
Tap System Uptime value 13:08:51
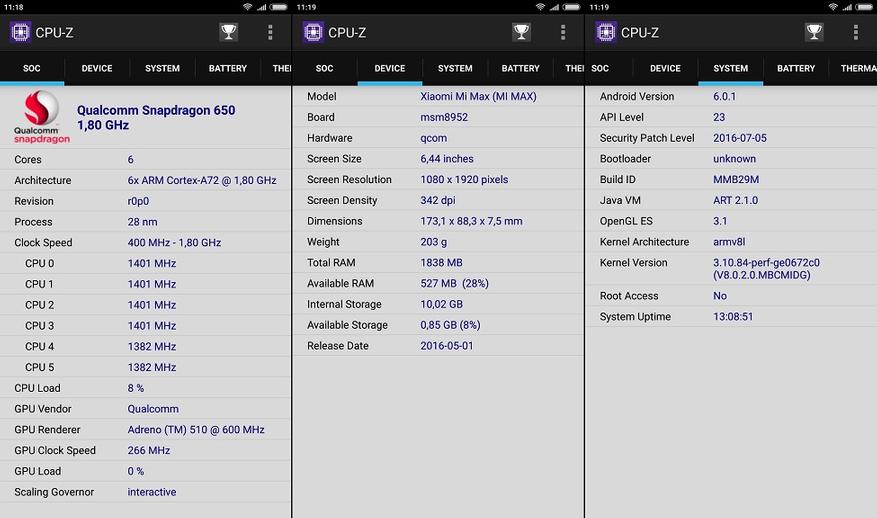pos(733,317)
